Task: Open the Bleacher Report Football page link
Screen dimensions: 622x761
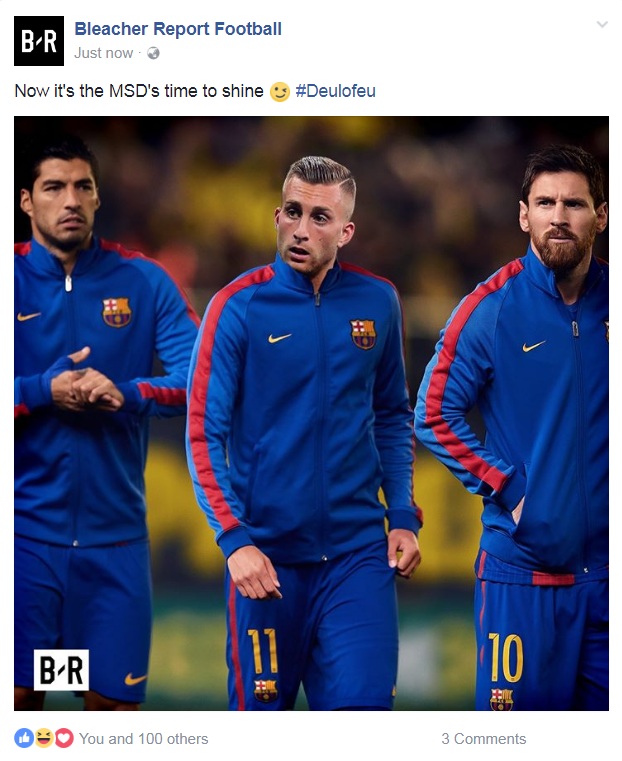Action: tap(178, 29)
